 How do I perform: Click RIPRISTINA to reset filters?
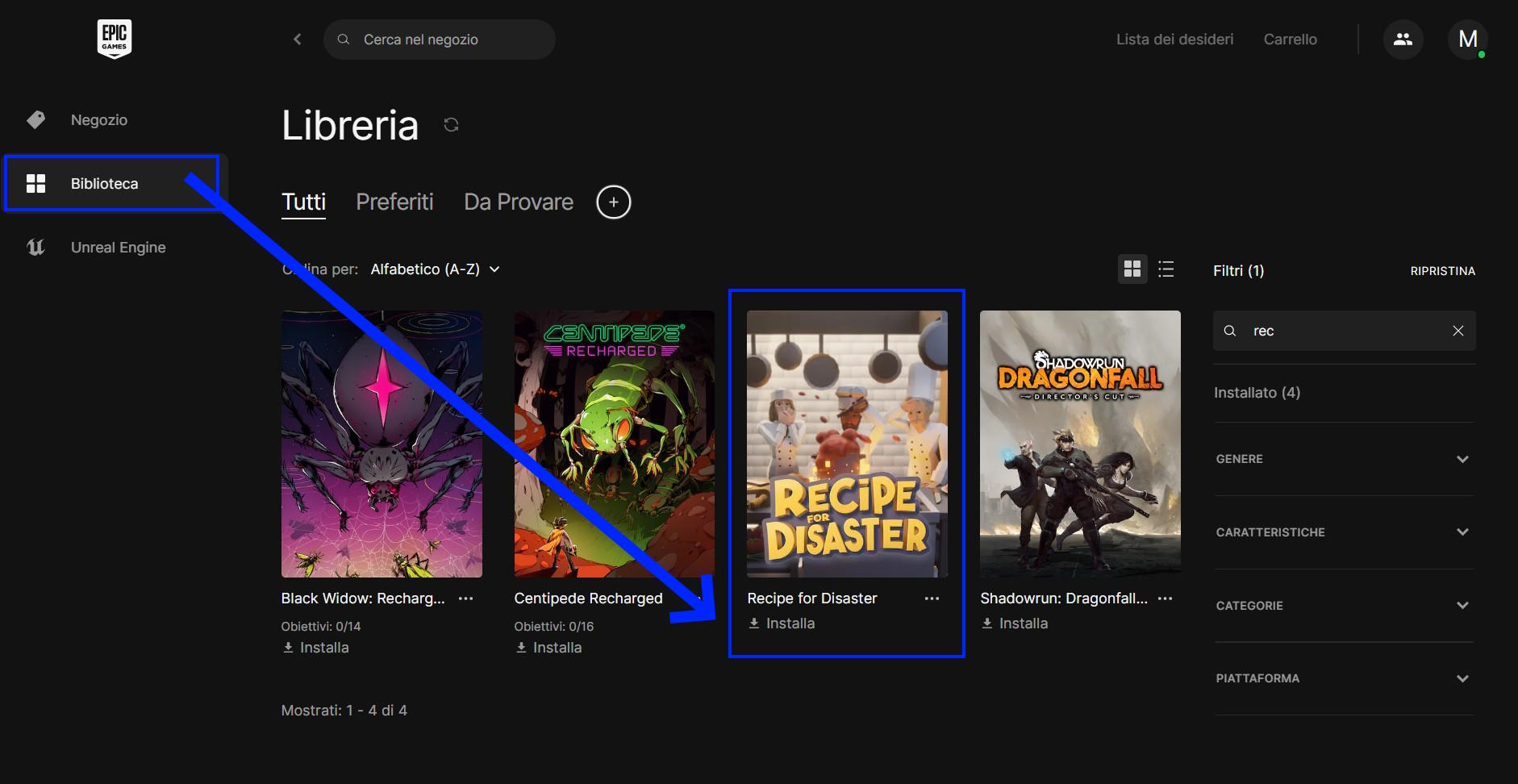click(x=1443, y=271)
